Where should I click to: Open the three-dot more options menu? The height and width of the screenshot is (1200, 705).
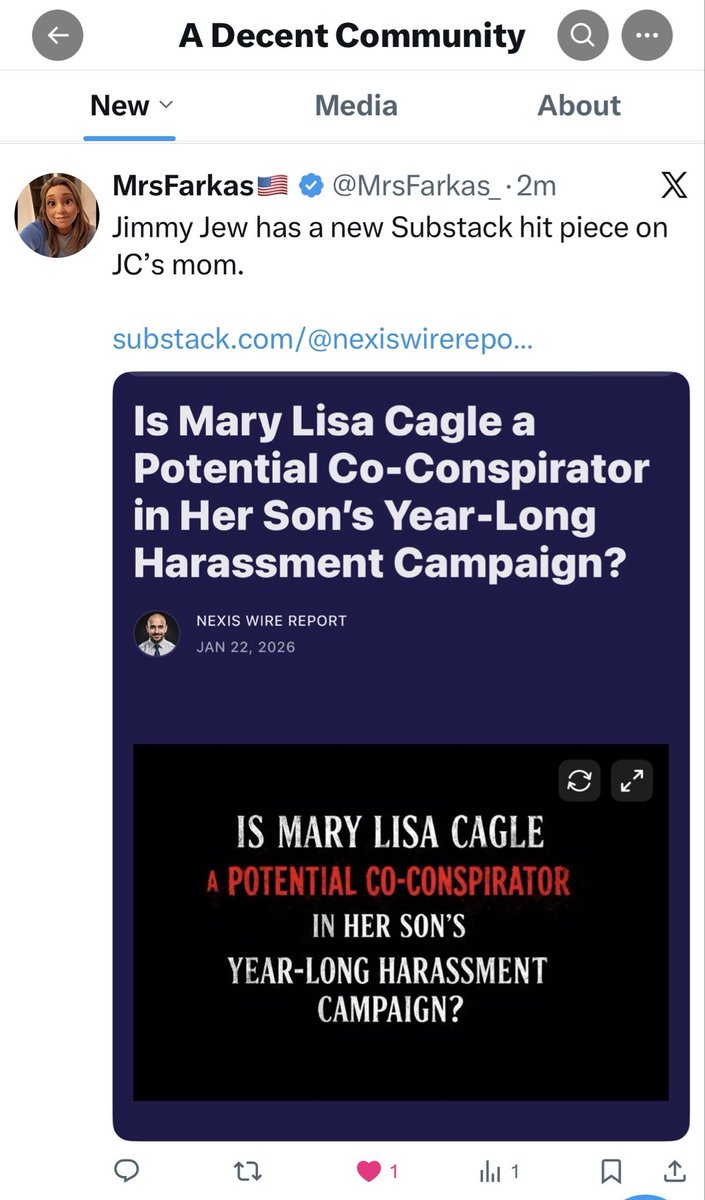(646, 38)
